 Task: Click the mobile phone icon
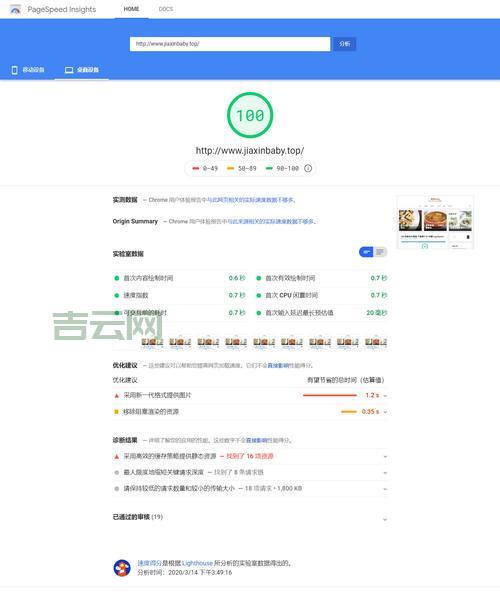(x=15, y=70)
